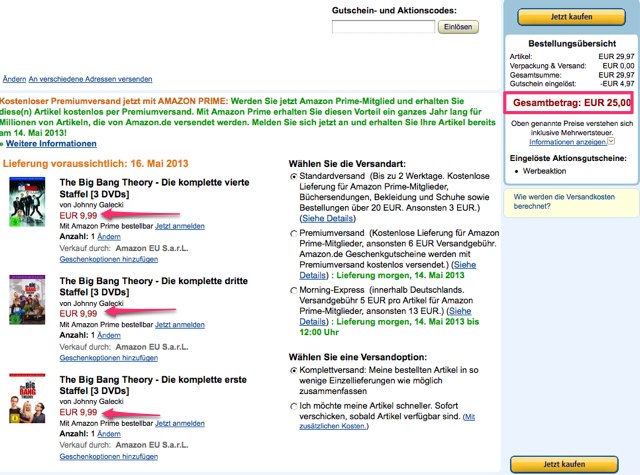Click the top Jetzt kaufen button
The image size is (640, 475).
(x=573, y=16)
